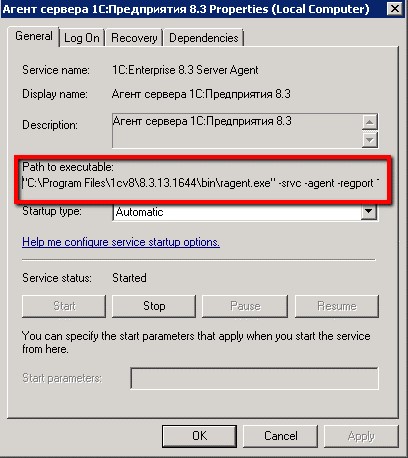Click the Description scroll down arrow

(369, 139)
